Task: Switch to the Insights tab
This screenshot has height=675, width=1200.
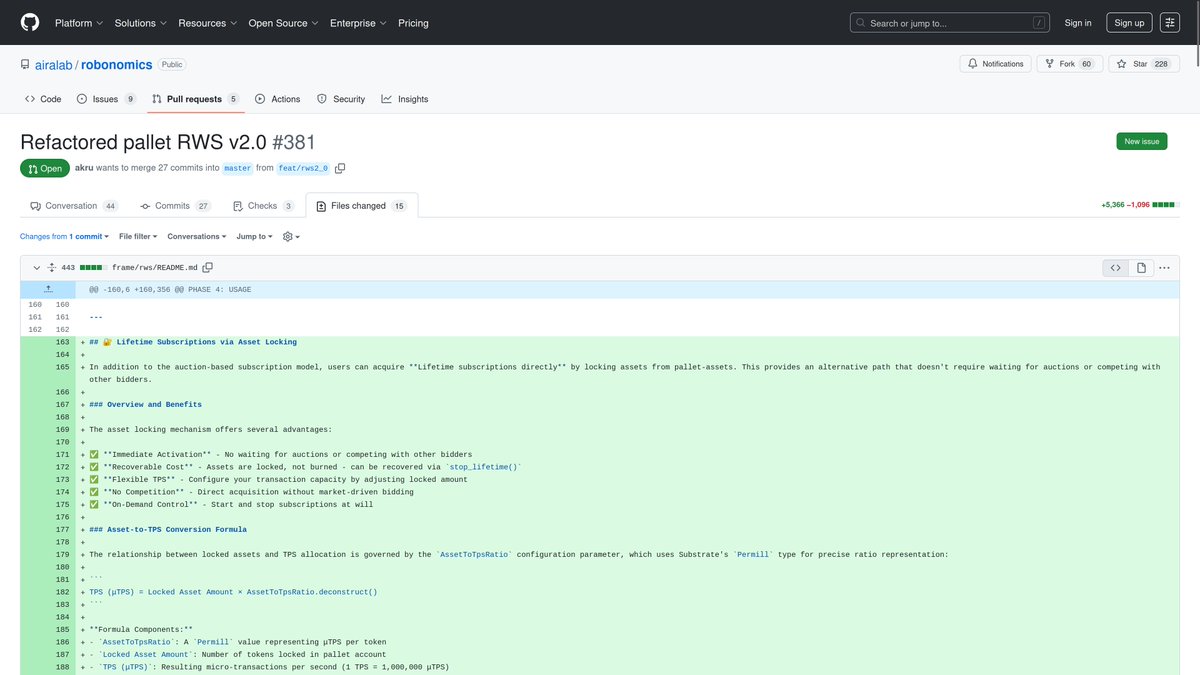Action: pyautogui.click(x=405, y=99)
